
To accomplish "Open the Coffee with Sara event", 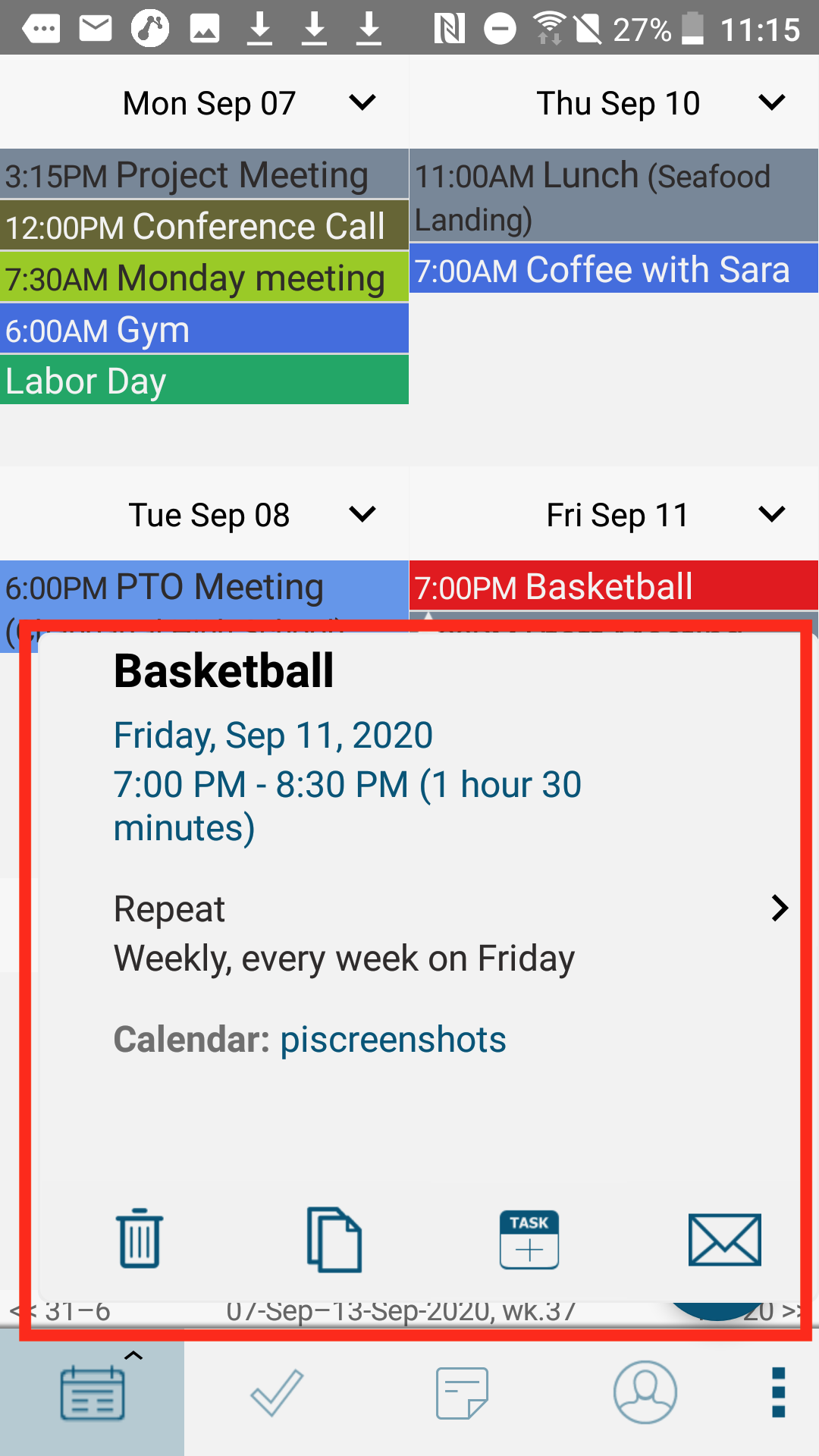I will tap(613, 268).
